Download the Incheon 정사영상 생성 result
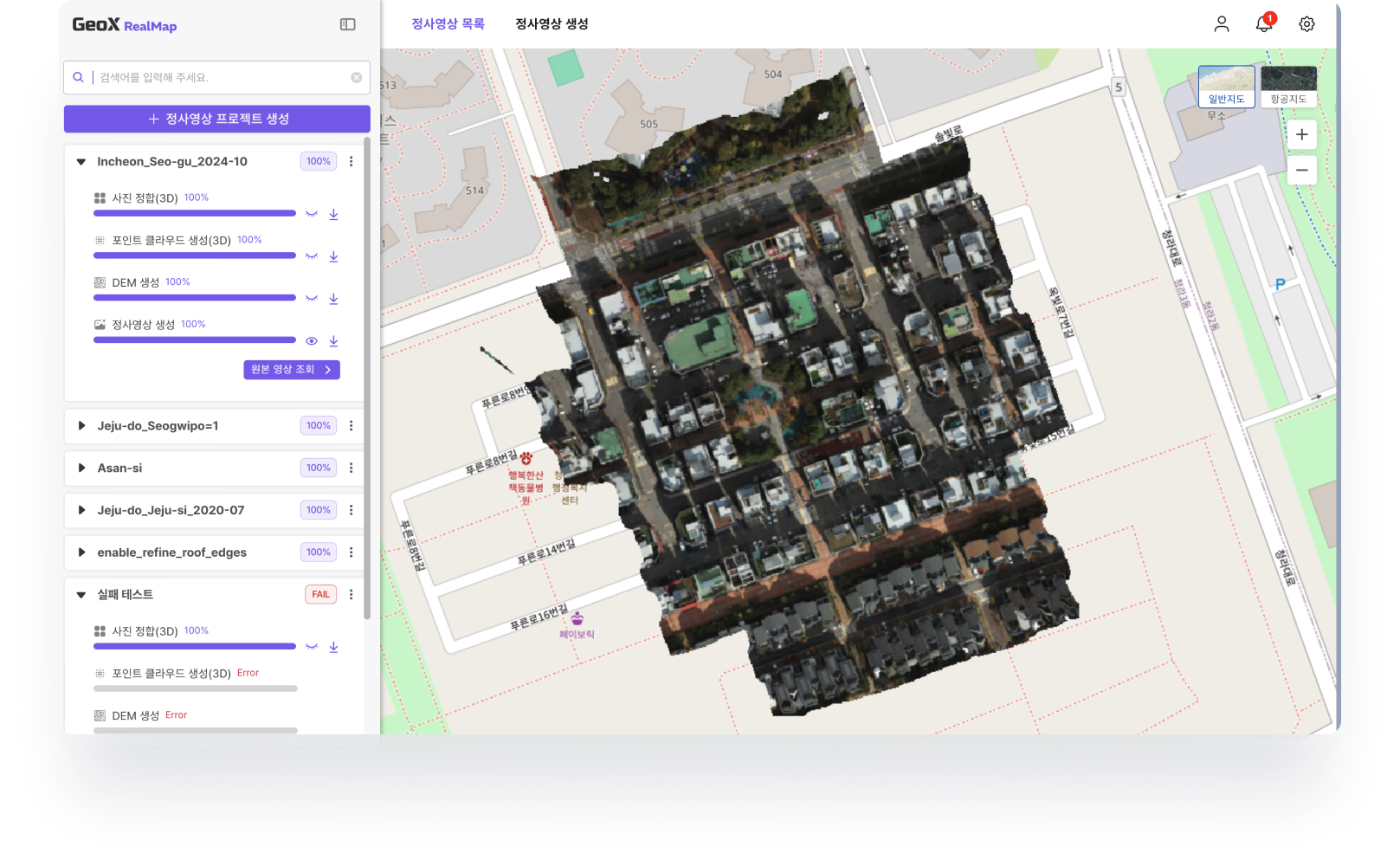Screen dimensions: 1400x866 (333, 341)
